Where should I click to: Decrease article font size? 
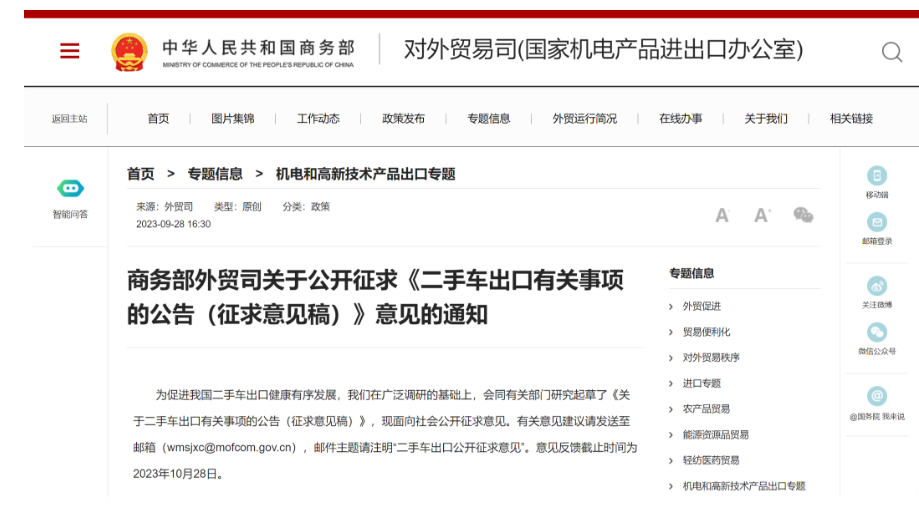722,215
